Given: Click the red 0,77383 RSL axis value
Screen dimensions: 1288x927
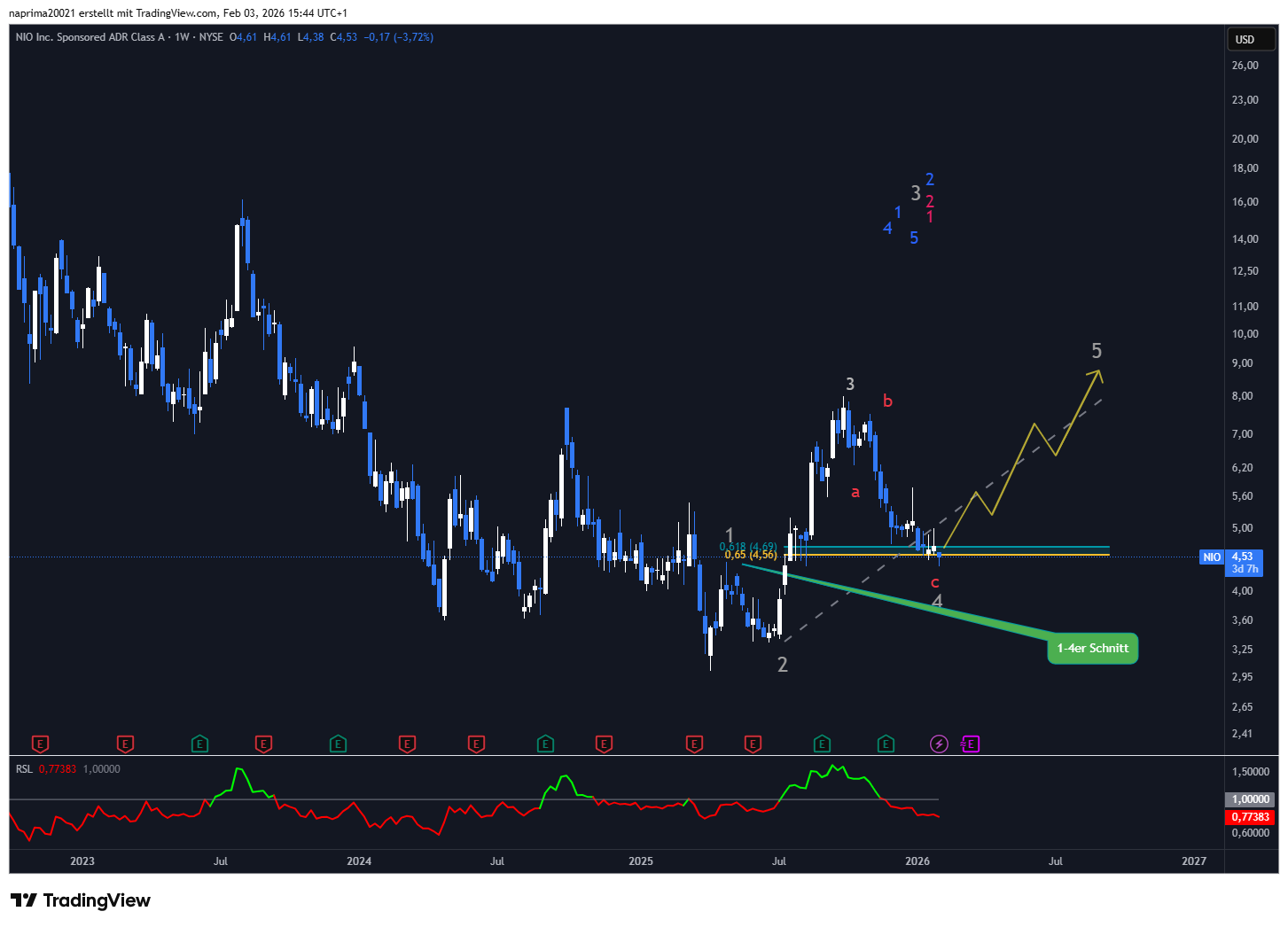Looking at the screenshot, I should 1250,817.
